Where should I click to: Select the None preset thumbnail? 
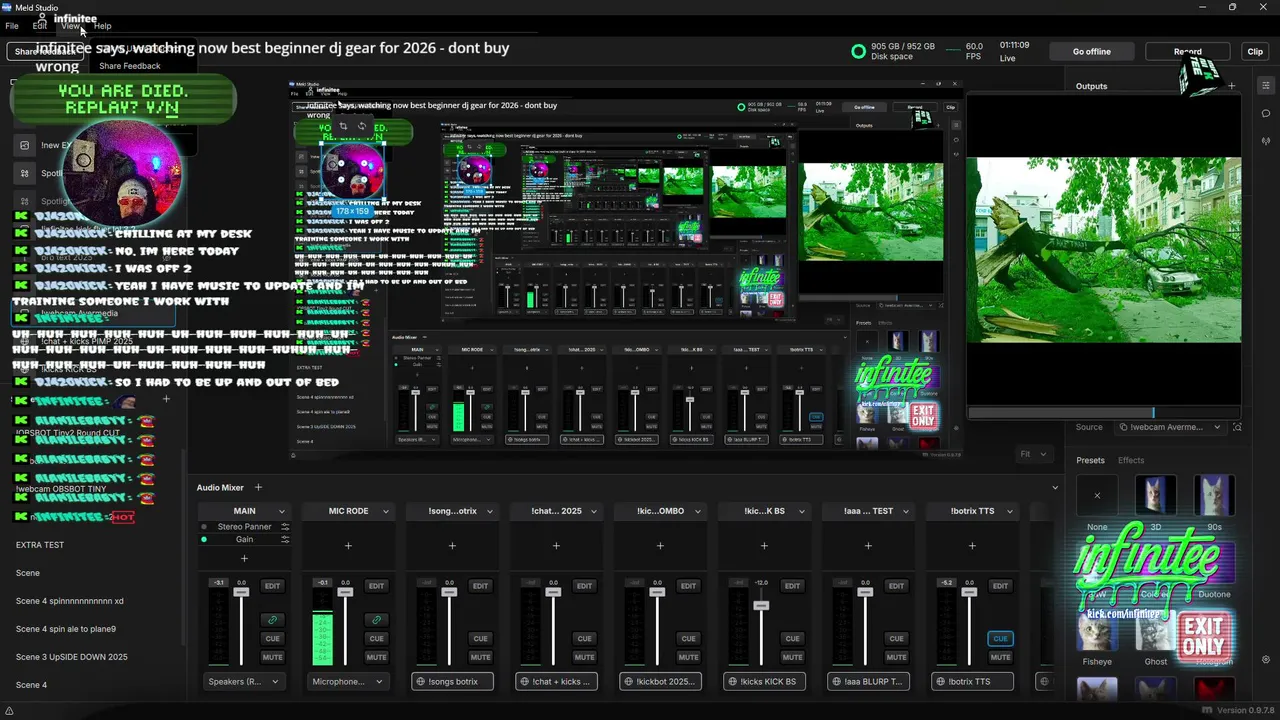tap(1097, 495)
